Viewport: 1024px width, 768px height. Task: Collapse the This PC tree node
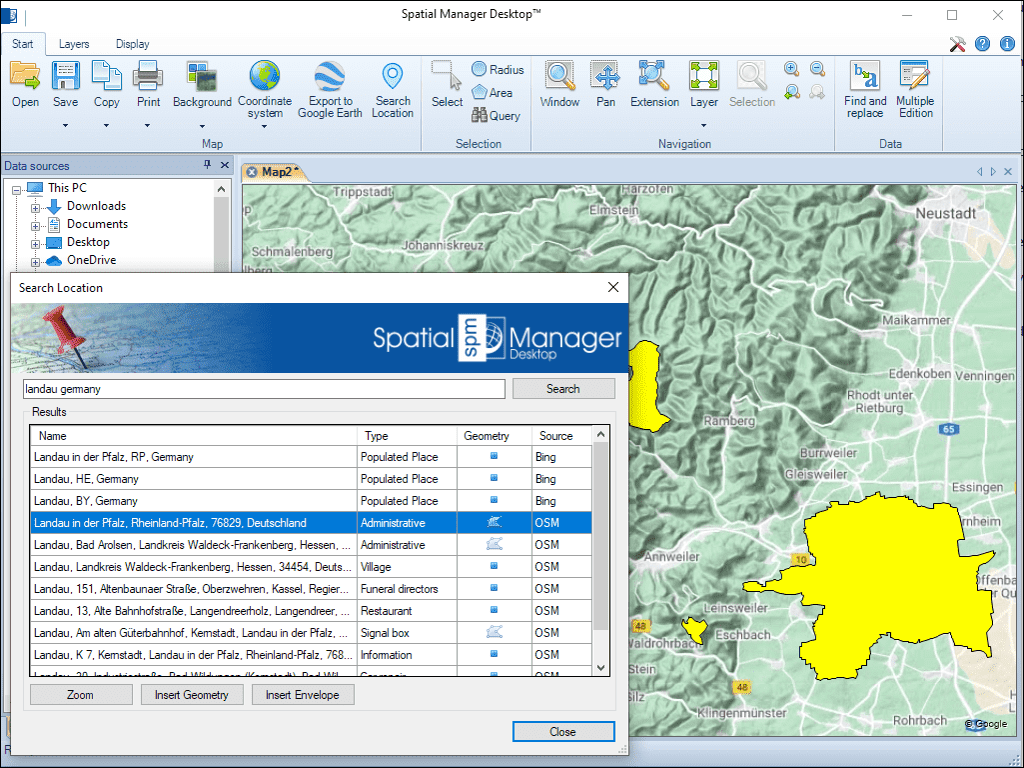click(x=17, y=190)
